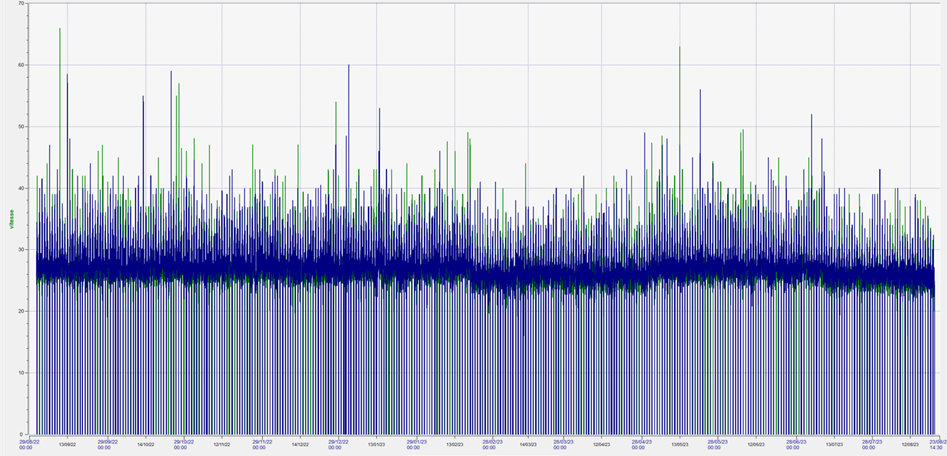Click the blue peak reaching 60 near 29/12/22
The image size is (947, 456).
349,66
